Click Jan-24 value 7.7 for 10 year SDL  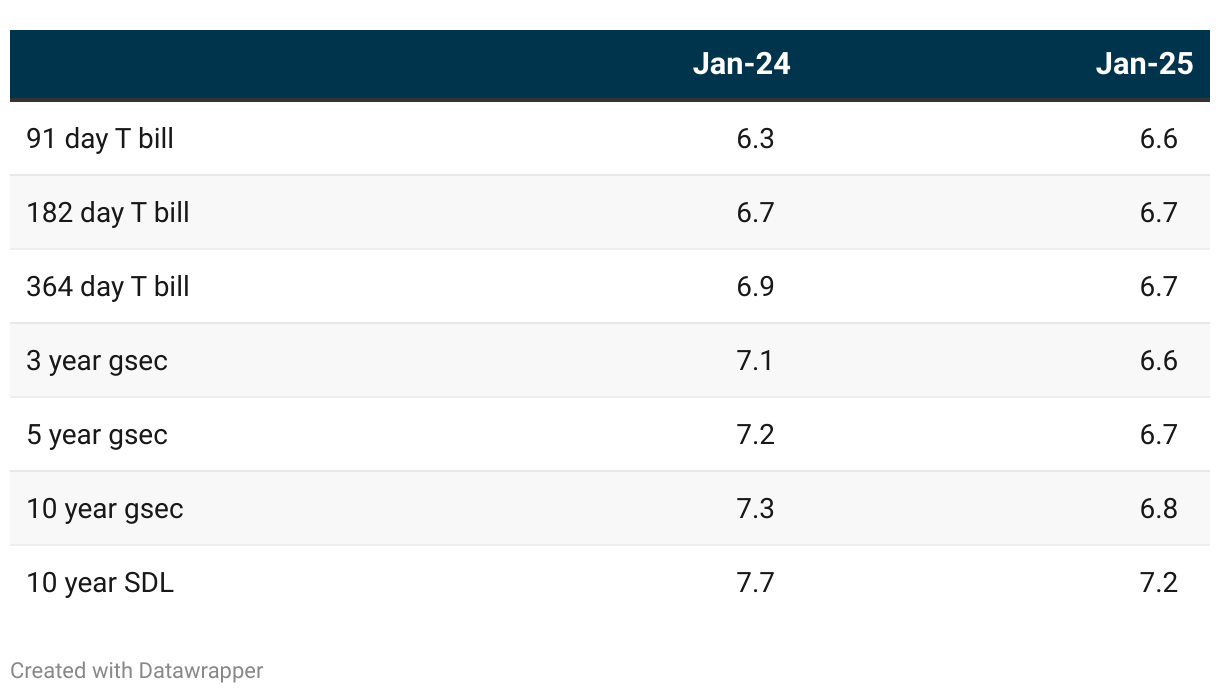(755, 583)
